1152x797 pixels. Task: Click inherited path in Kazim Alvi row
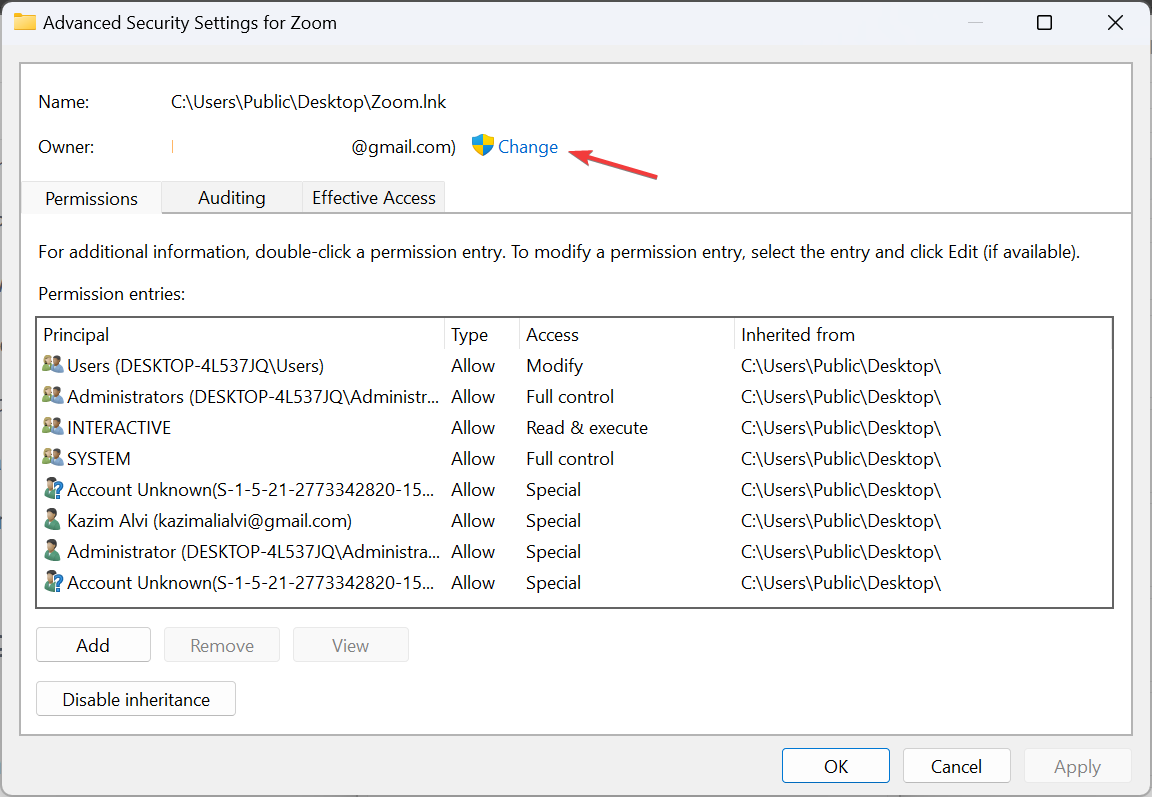click(x=841, y=521)
